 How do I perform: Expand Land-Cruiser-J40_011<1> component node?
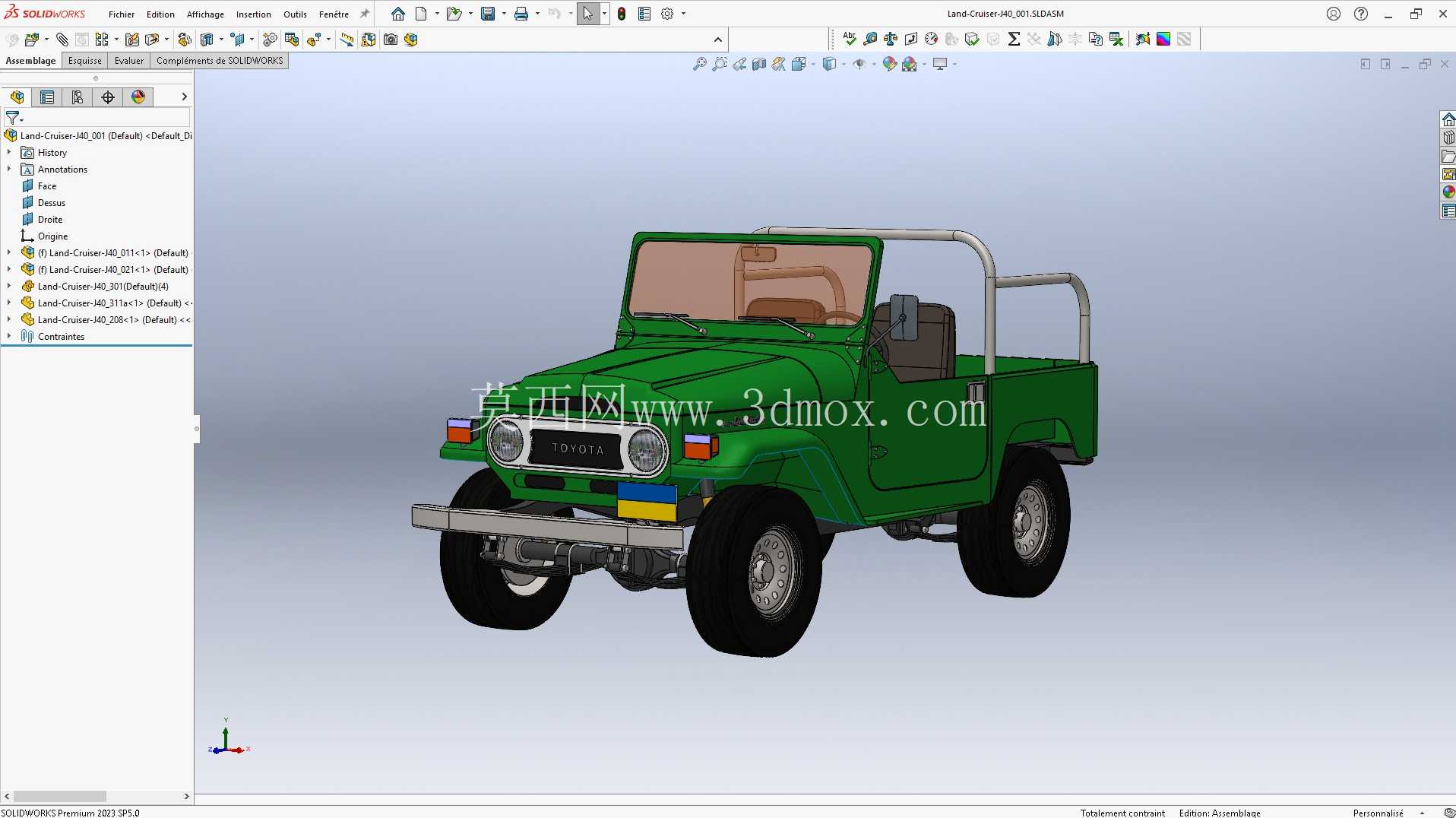pyautogui.click(x=9, y=253)
